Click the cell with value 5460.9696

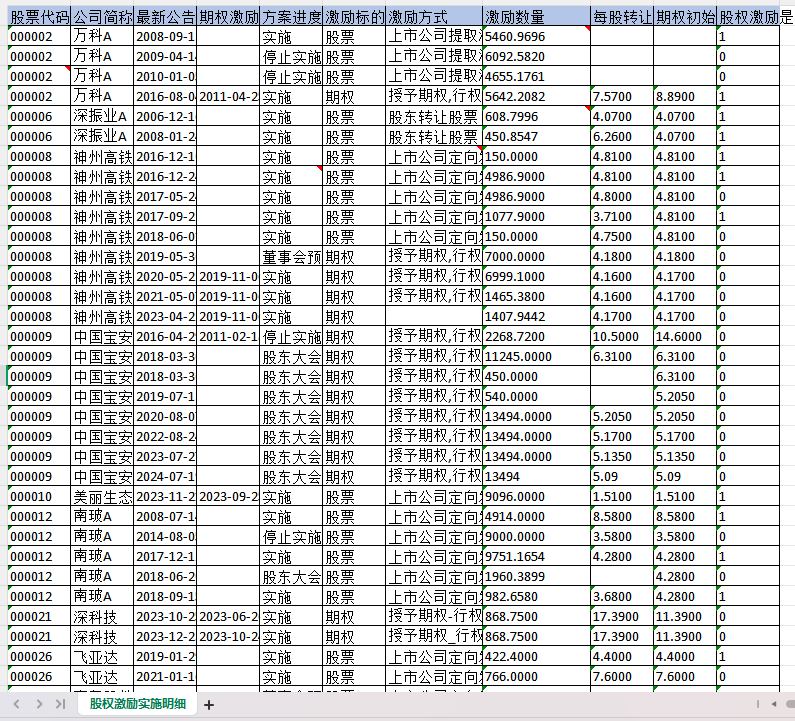point(536,37)
